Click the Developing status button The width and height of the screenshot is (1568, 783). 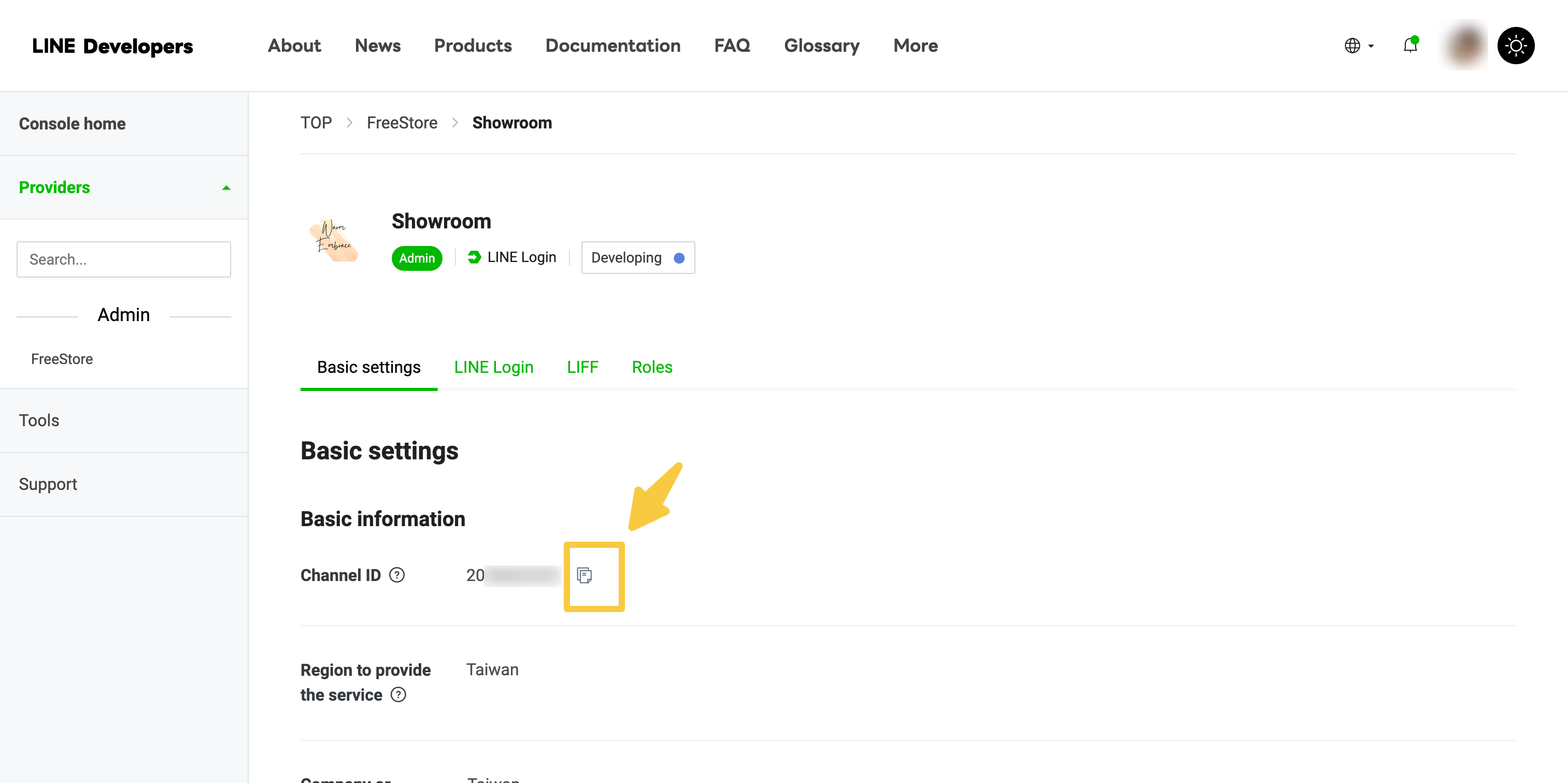(637, 257)
